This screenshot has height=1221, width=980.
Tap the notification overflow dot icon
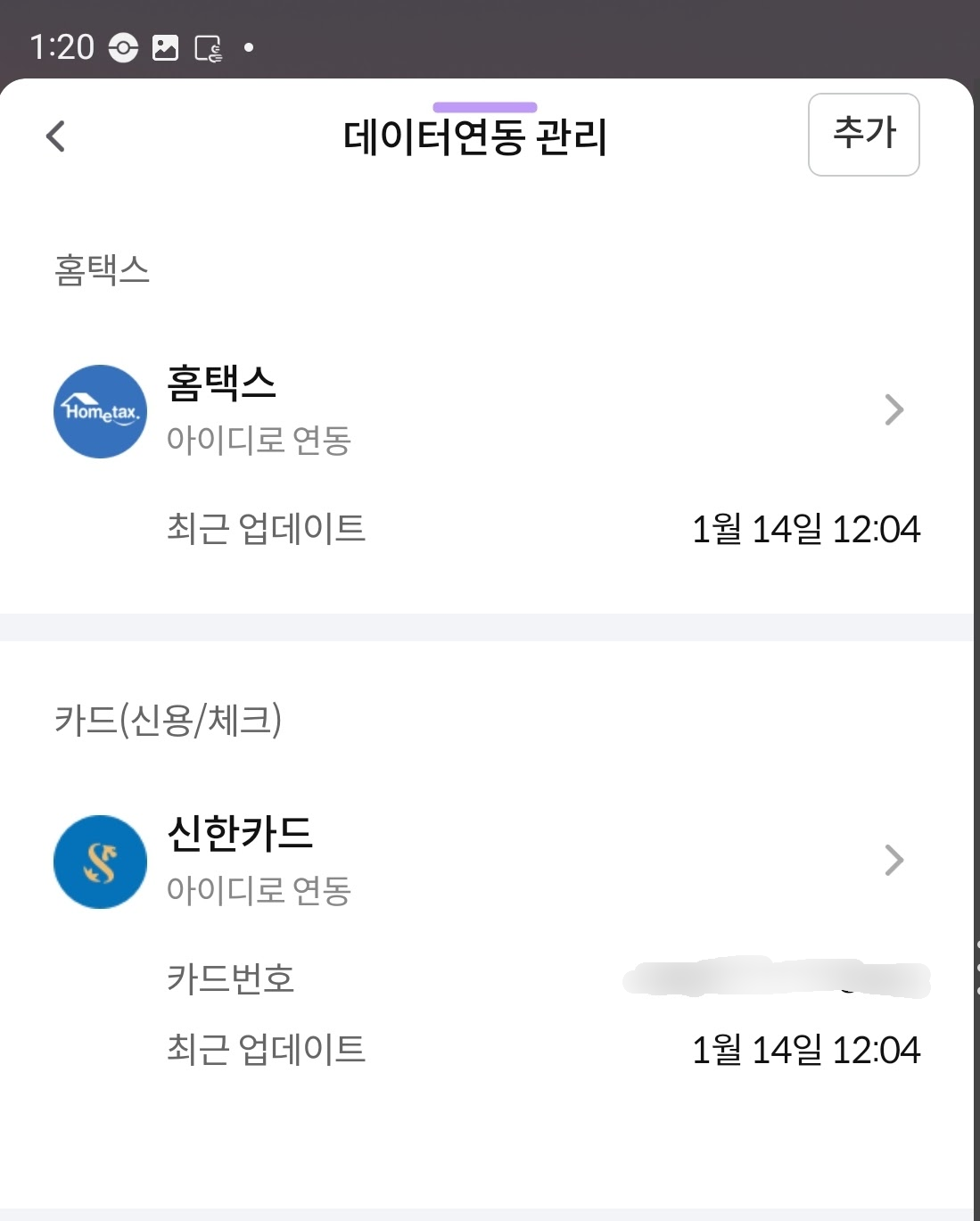pos(249,47)
